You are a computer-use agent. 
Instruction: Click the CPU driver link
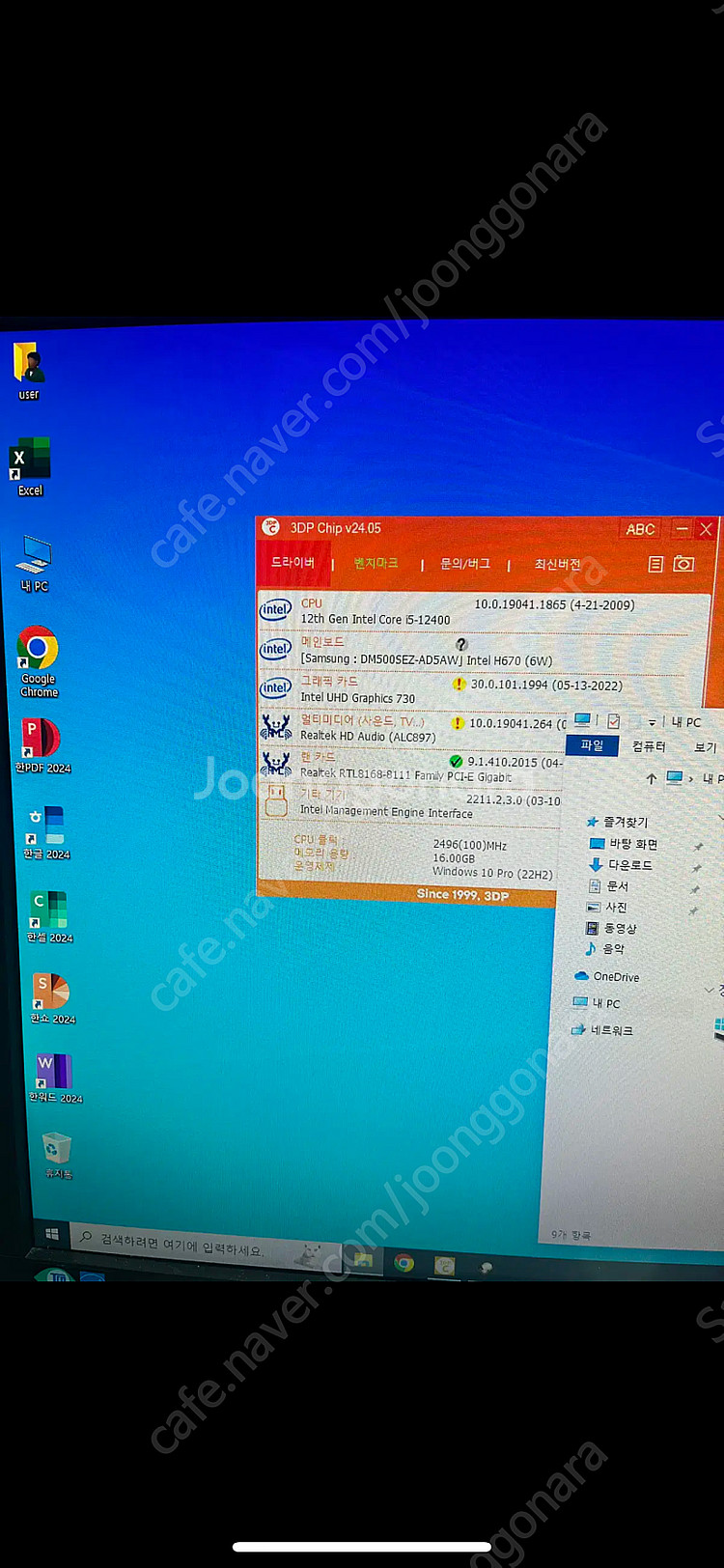point(312,603)
